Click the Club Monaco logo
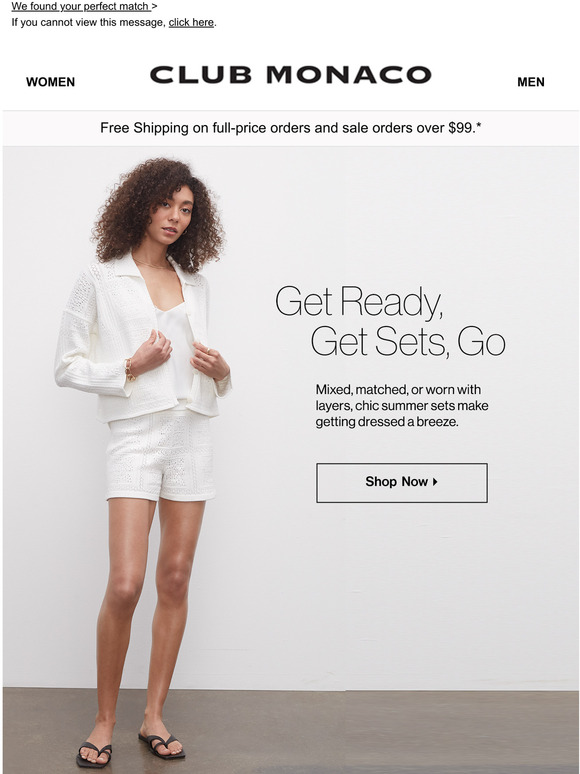This screenshot has height=774, width=580. [291, 75]
